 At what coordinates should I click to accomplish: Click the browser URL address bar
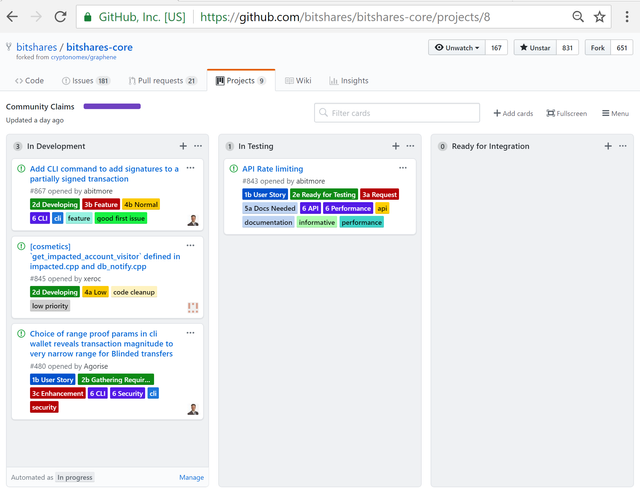point(343,17)
